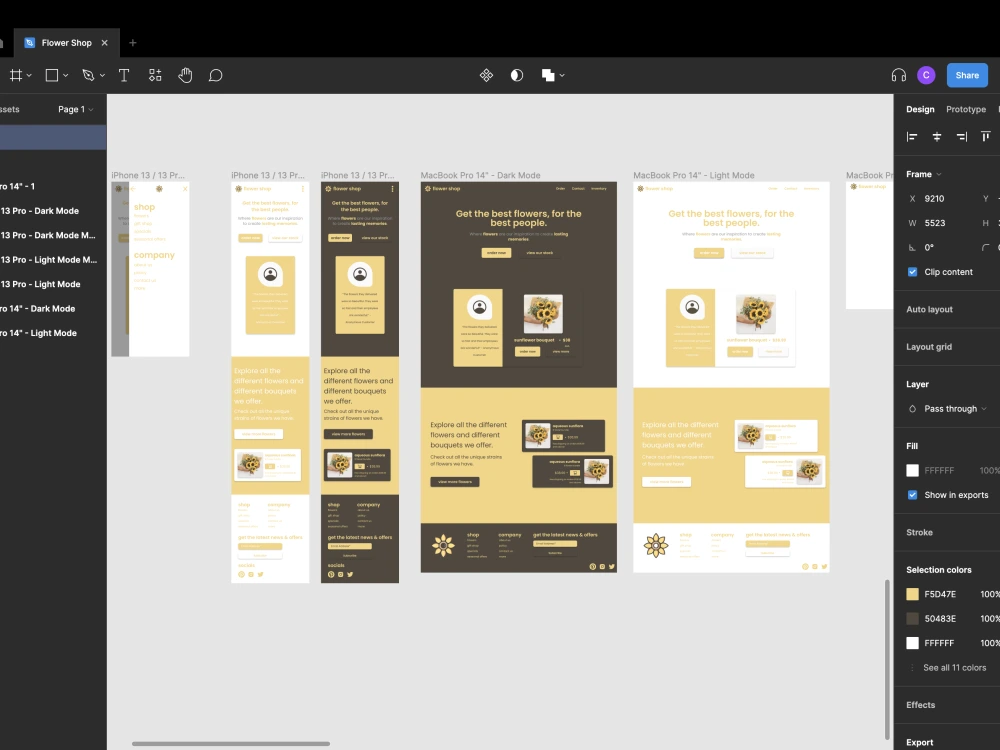
Task: Click the width field 5523
Action: 935,223
